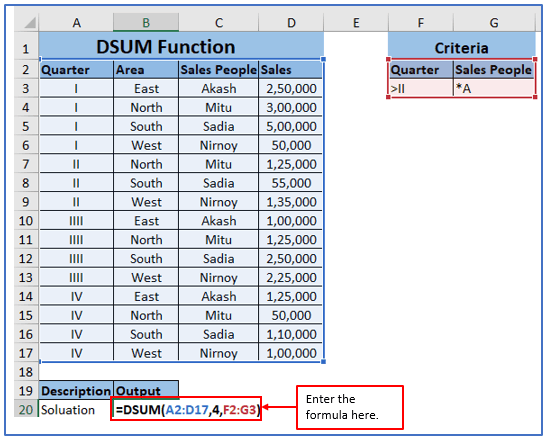Click the criteria Quarter header in F2
548x440 pixels.
[421, 70]
